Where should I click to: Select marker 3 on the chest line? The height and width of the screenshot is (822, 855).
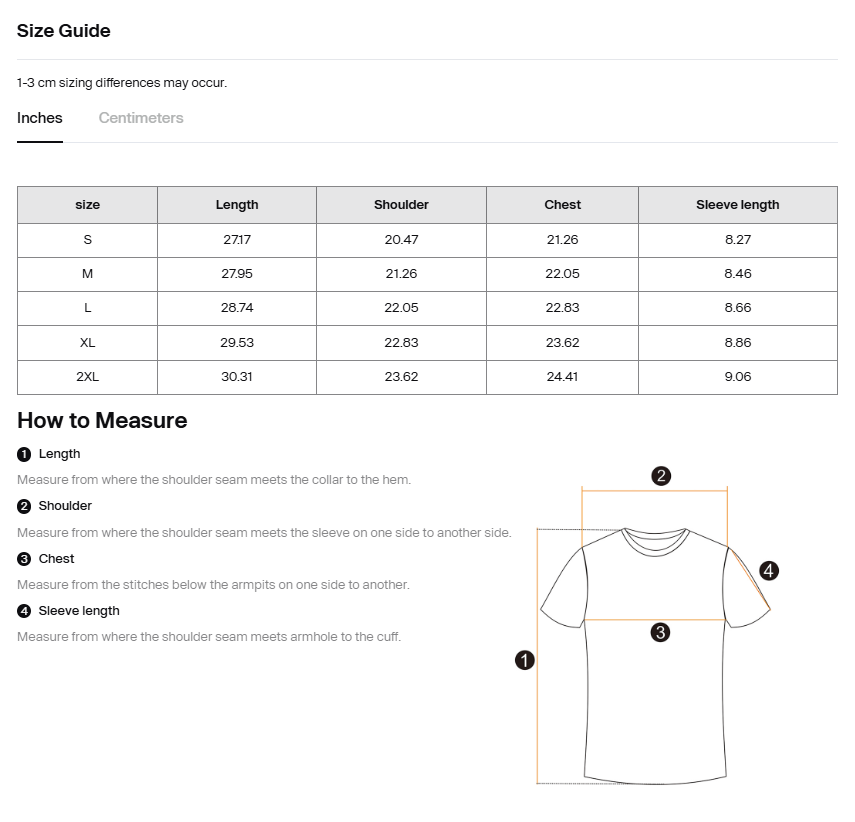[659, 631]
